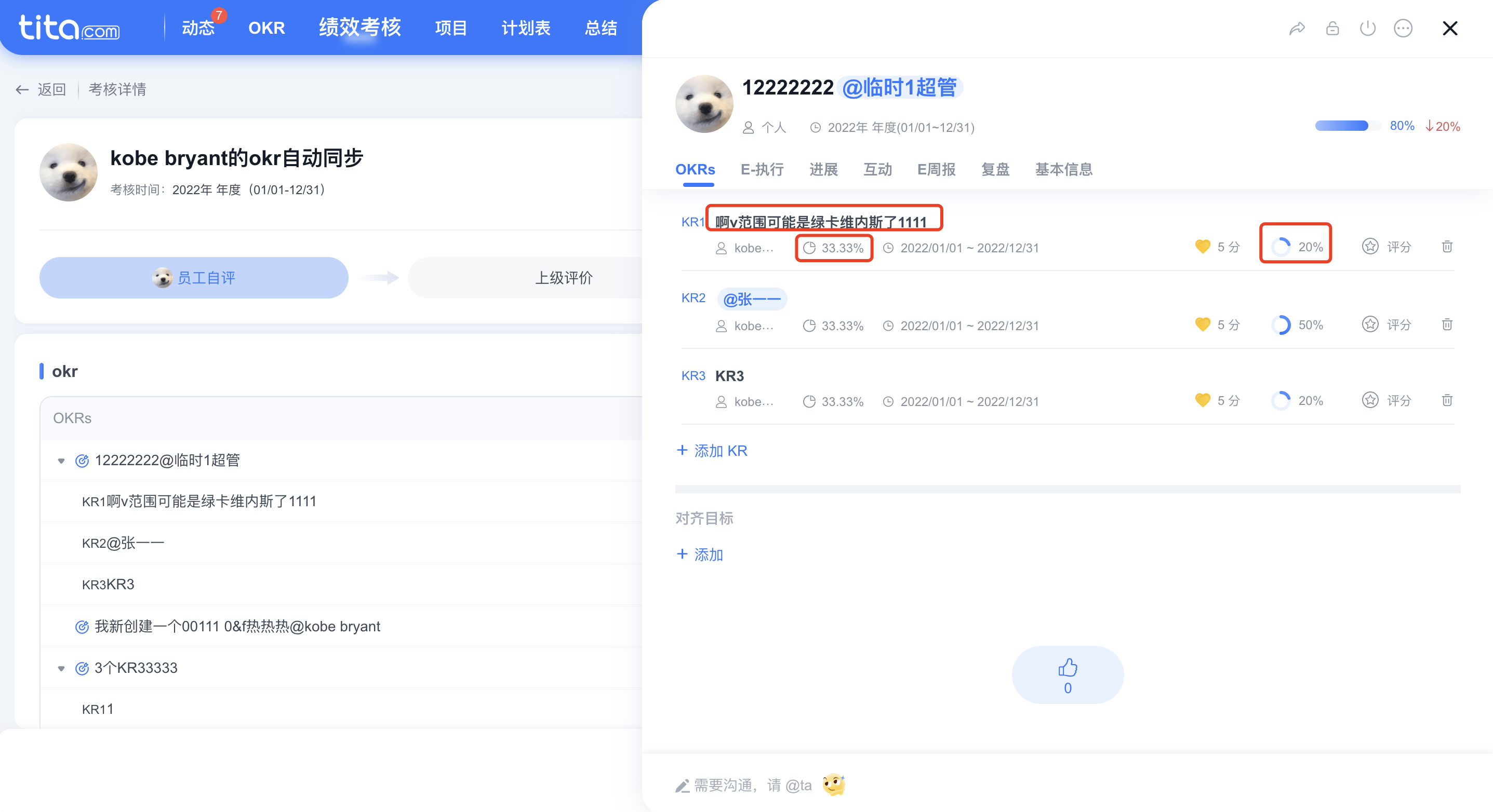Switch to the 基本信息 tab
The image size is (1493, 812).
point(1063,169)
